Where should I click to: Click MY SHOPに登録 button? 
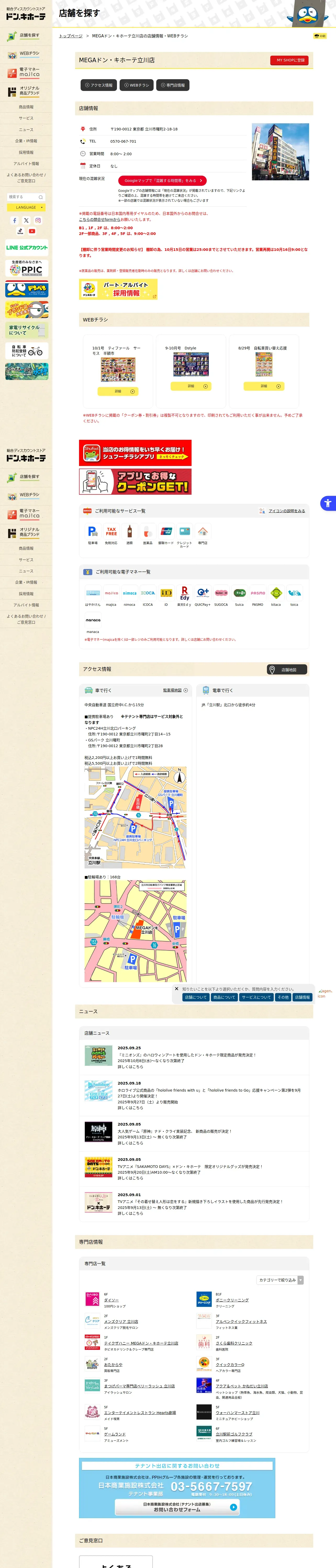pyautogui.click(x=289, y=60)
